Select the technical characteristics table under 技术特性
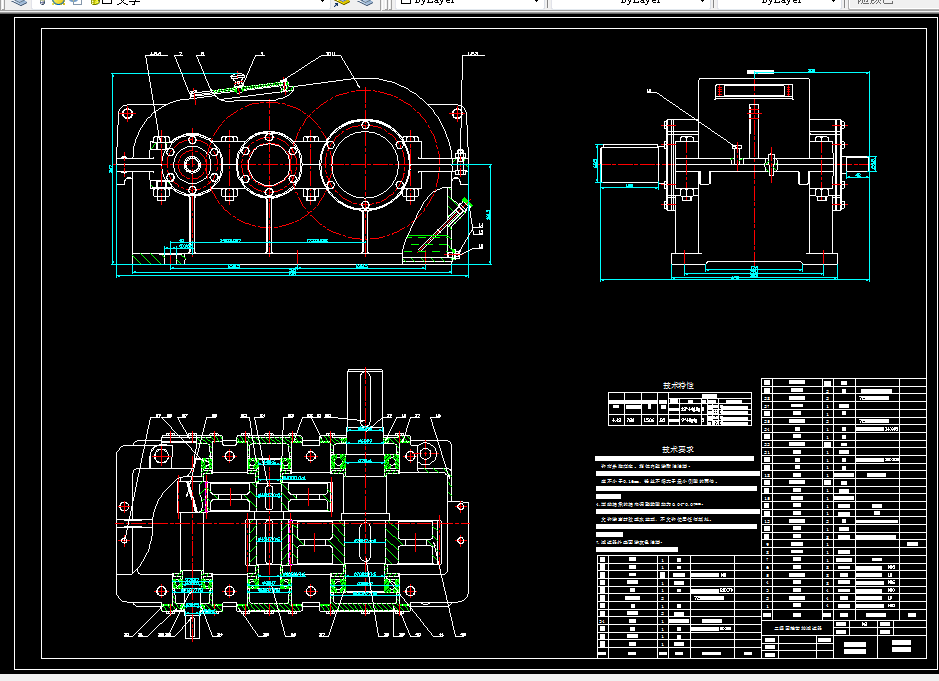939x681 pixels. (680, 409)
